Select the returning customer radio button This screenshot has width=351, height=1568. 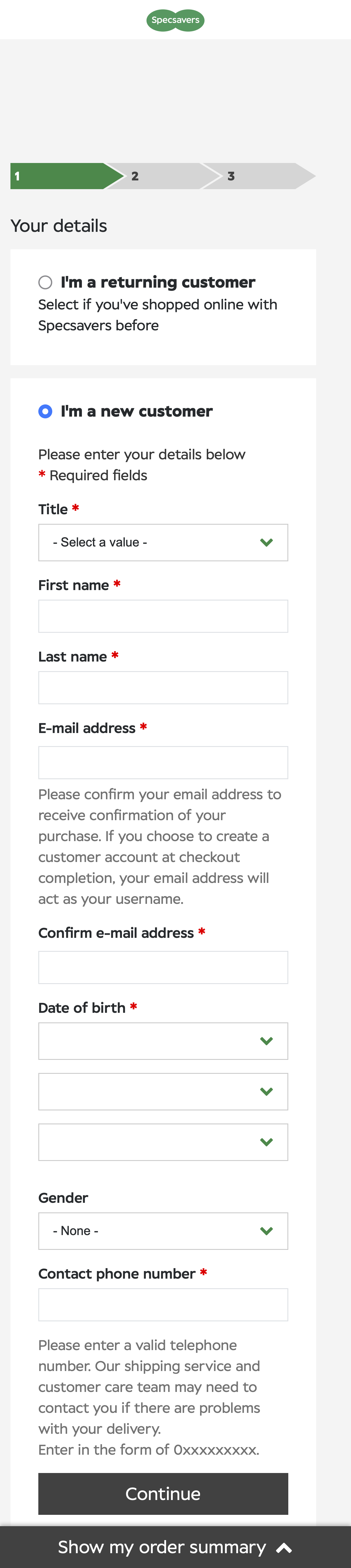point(46,282)
